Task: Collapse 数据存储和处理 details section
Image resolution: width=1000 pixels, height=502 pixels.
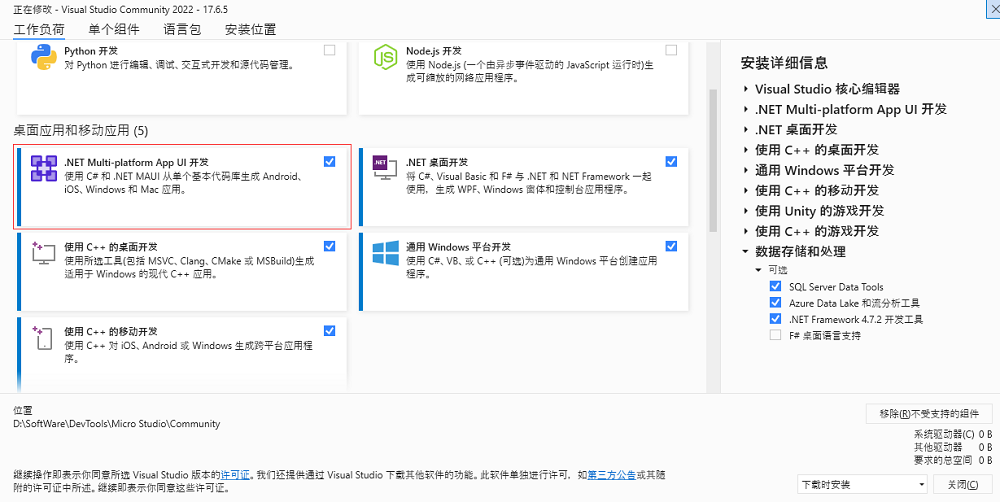Action: tap(746, 251)
